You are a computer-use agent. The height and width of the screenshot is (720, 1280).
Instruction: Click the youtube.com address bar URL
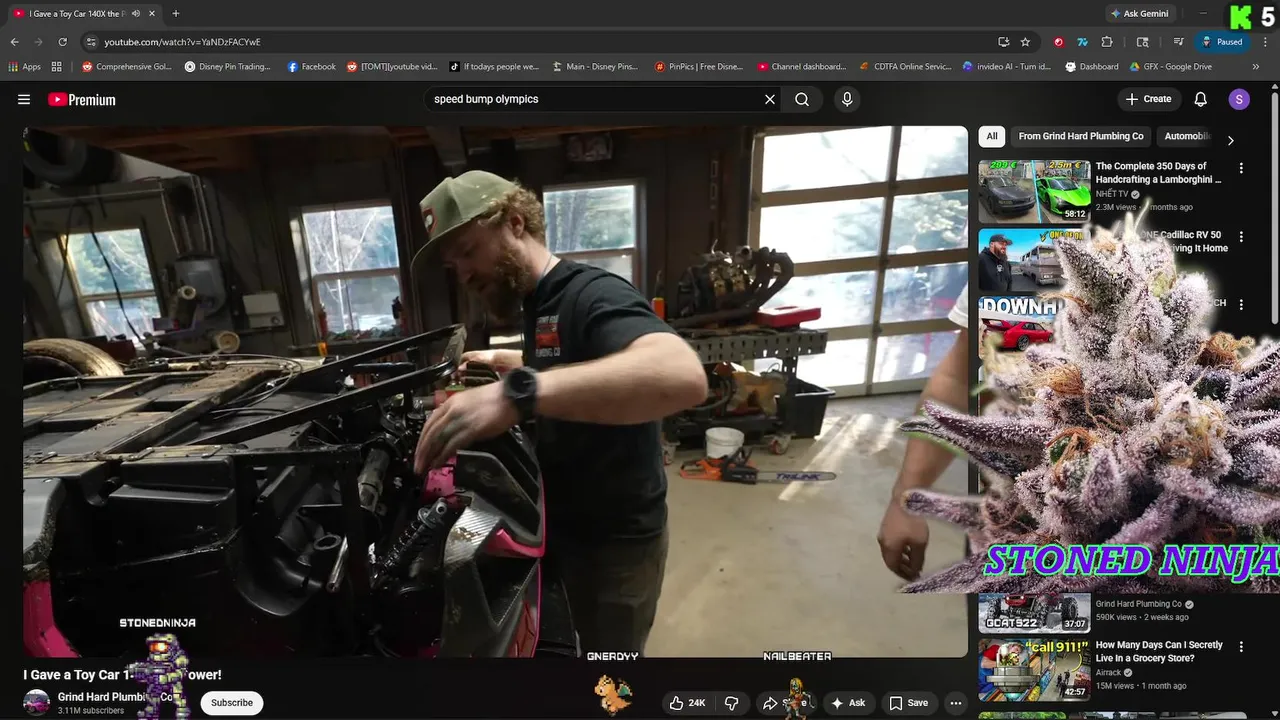point(183,42)
